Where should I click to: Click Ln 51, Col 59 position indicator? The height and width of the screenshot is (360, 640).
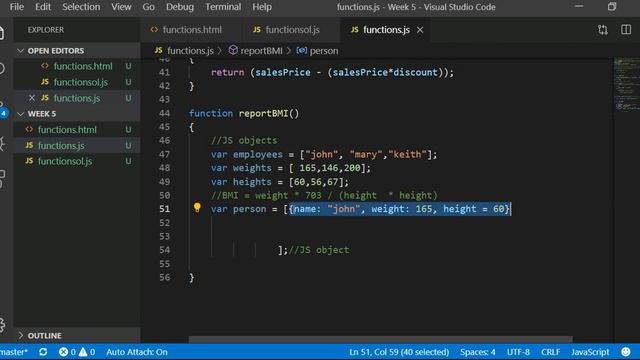point(399,352)
